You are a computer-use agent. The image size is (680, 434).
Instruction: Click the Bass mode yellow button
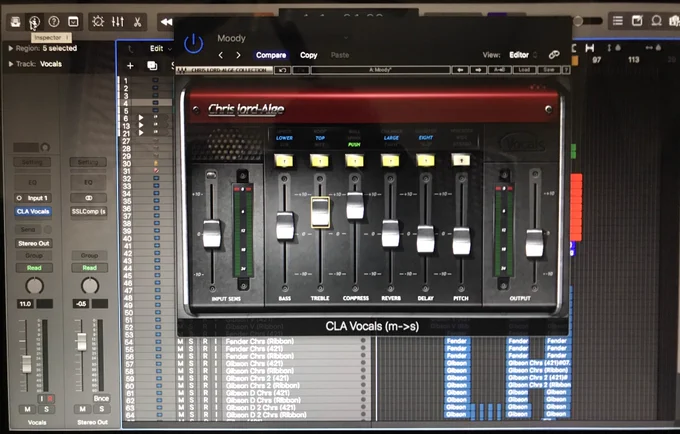coord(284,161)
